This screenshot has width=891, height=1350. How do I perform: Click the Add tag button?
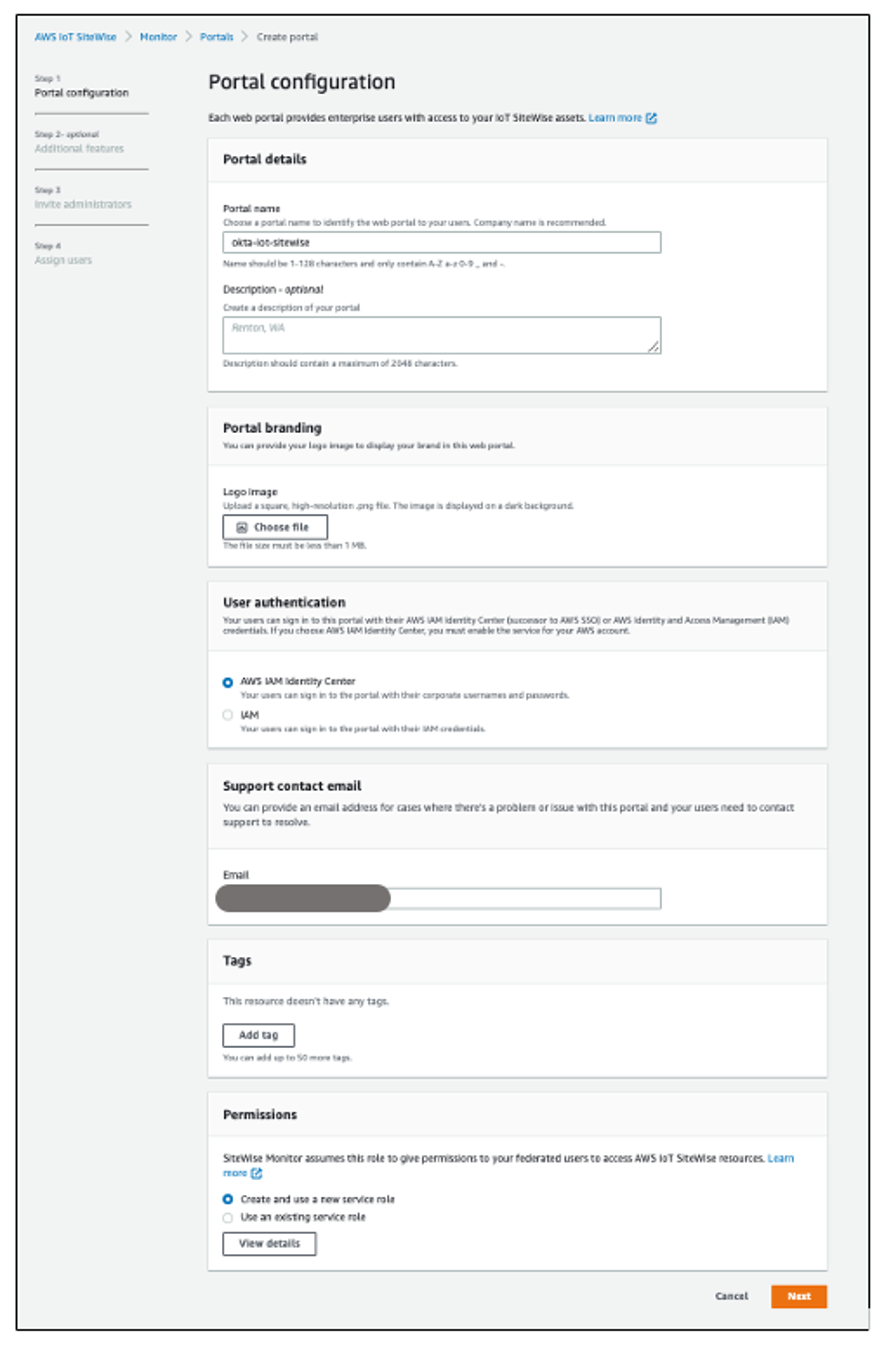tap(257, 1035)
